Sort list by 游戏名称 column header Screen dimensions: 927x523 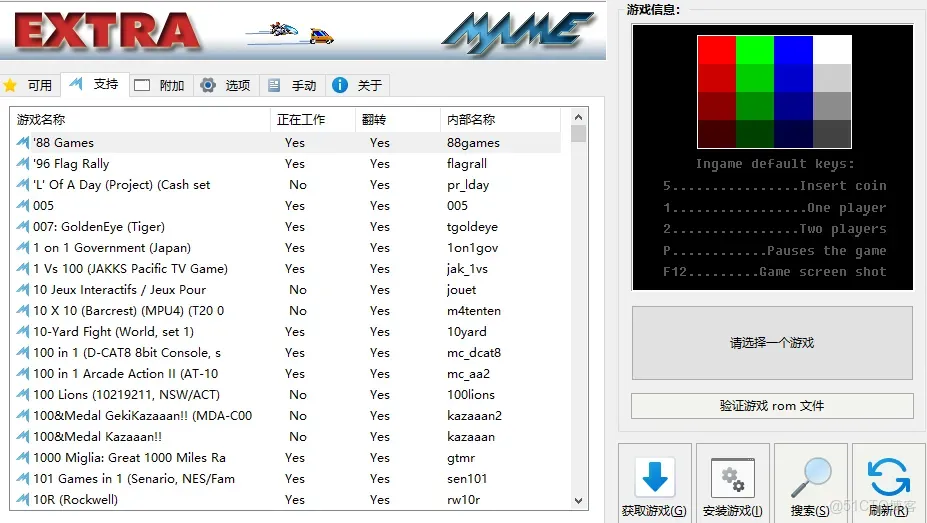(x=140, y=119)
